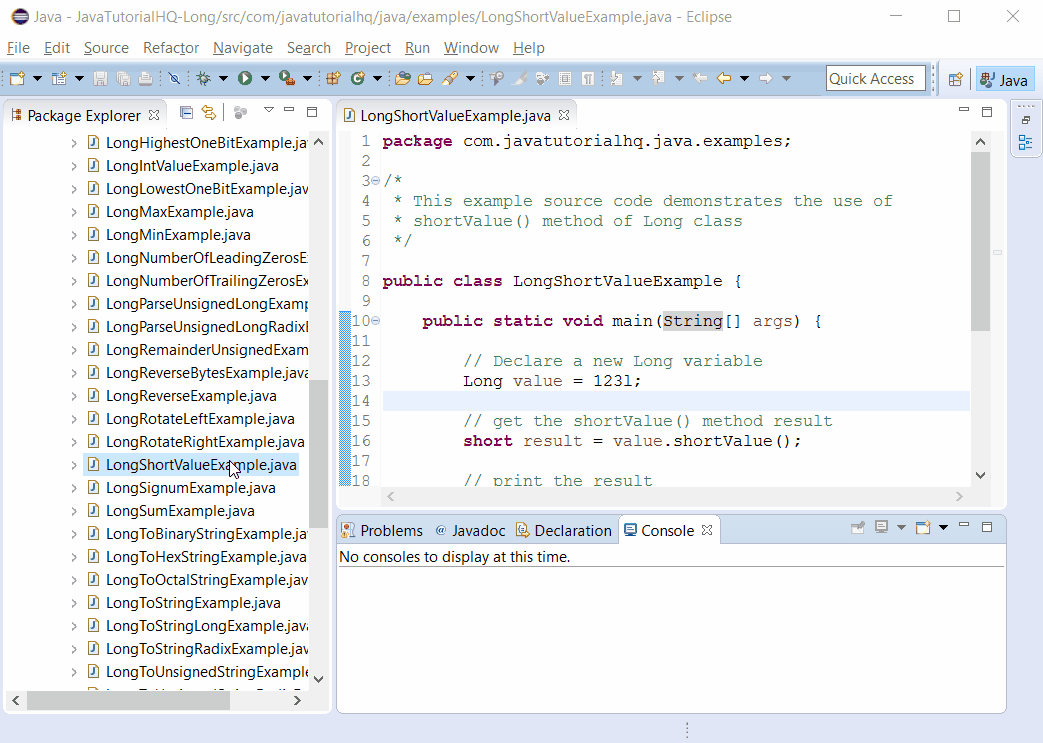
Task: Open the New wizard dropdown arrow
Action: click(37, 78)
